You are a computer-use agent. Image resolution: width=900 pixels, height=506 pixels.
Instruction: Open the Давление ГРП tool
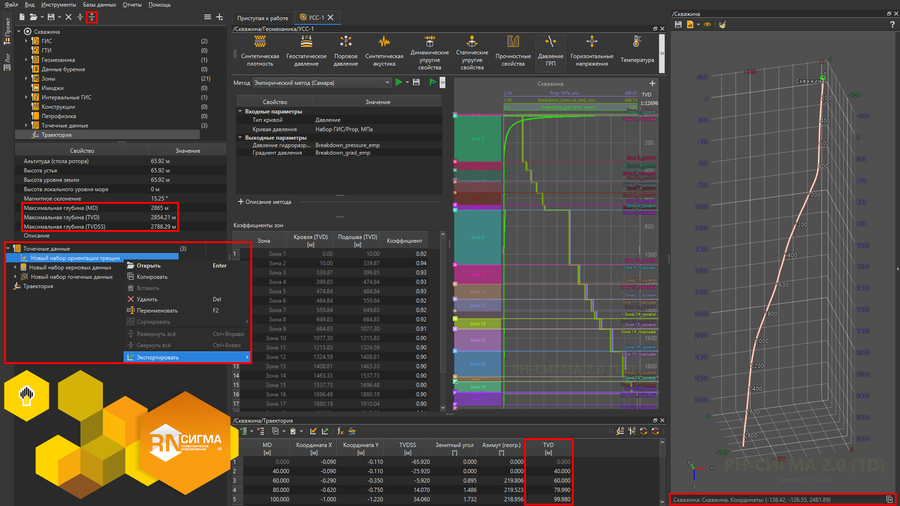click(x=550, y=42)
